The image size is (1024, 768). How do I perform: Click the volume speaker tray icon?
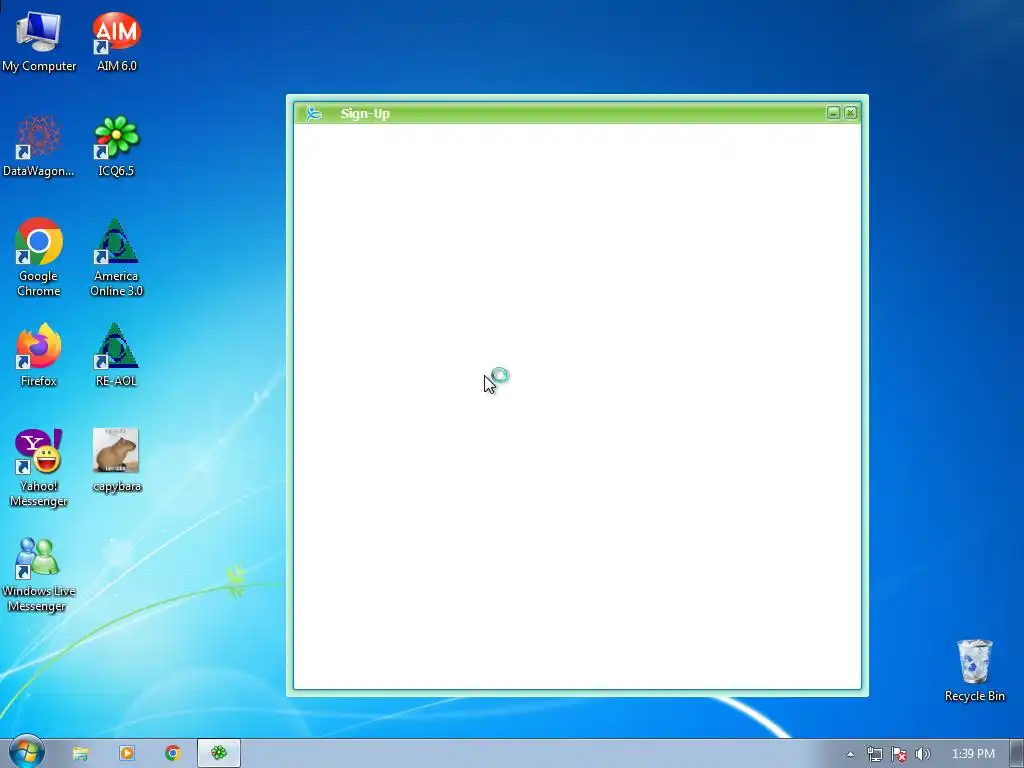[922, 754]
